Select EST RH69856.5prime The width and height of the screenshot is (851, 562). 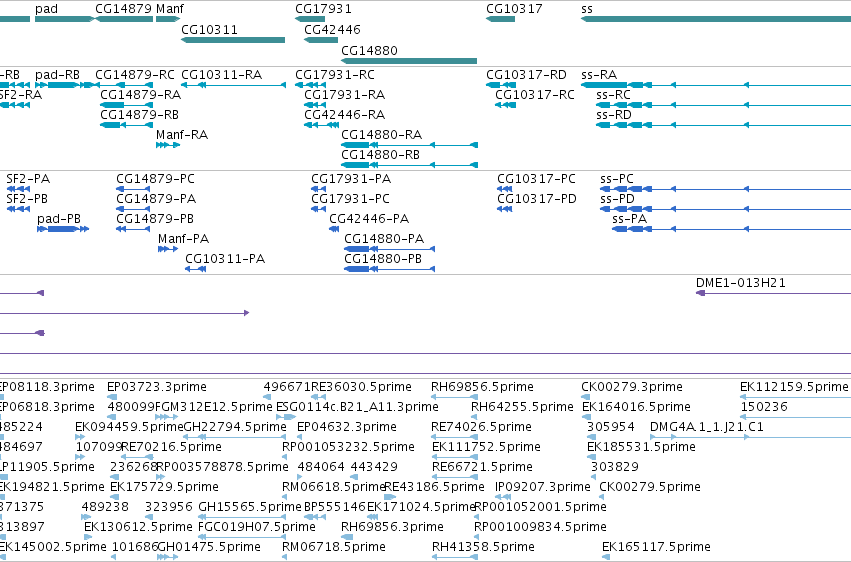click(482, 387)
